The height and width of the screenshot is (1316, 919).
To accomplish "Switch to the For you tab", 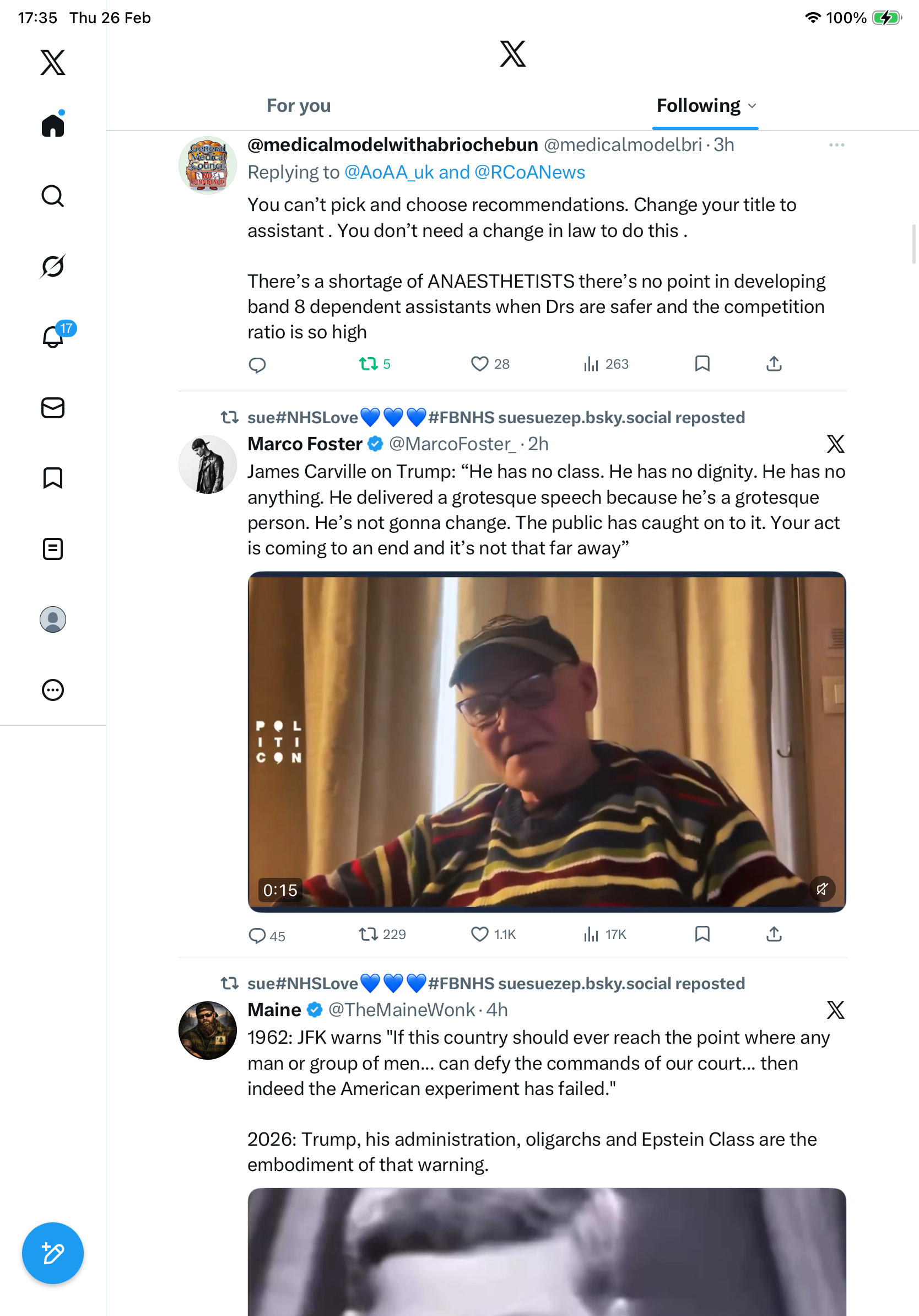I will pos(299,106).
